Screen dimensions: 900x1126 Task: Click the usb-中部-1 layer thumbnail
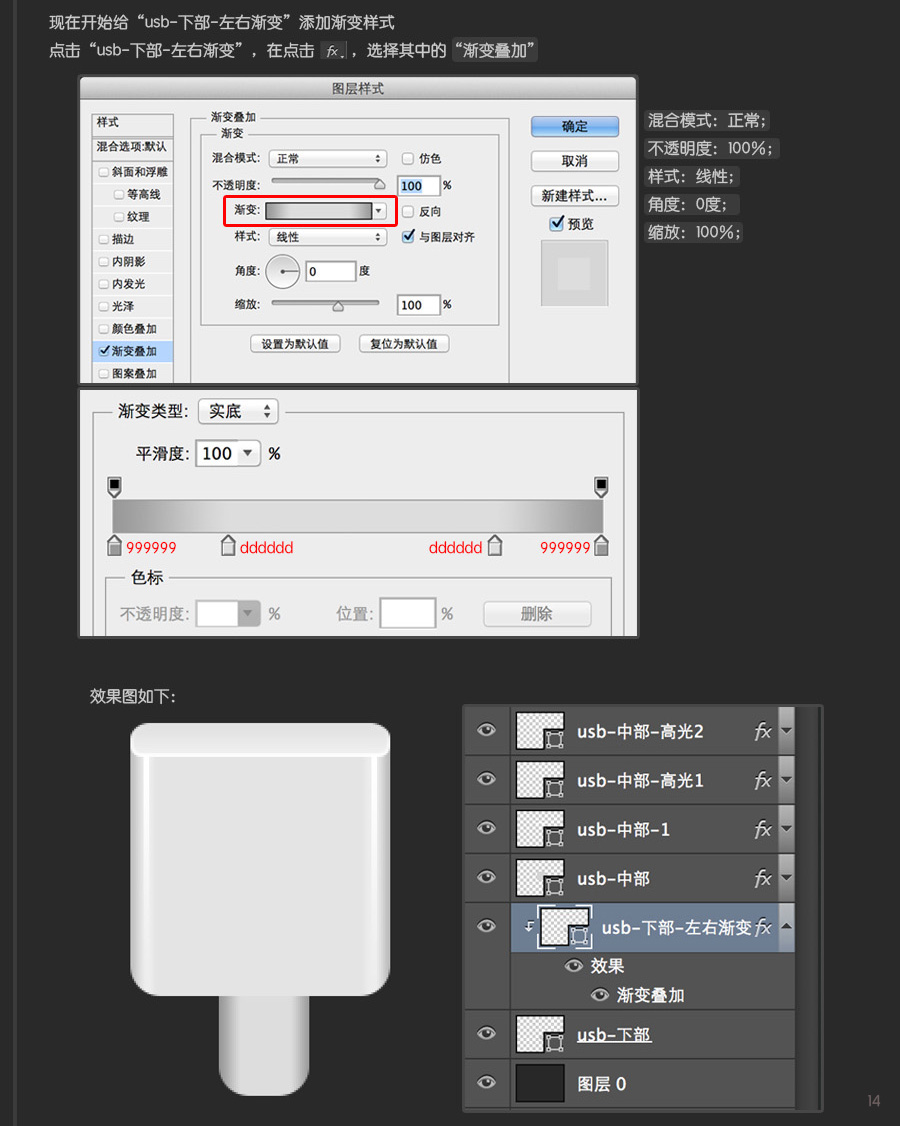tap(540, 829)
